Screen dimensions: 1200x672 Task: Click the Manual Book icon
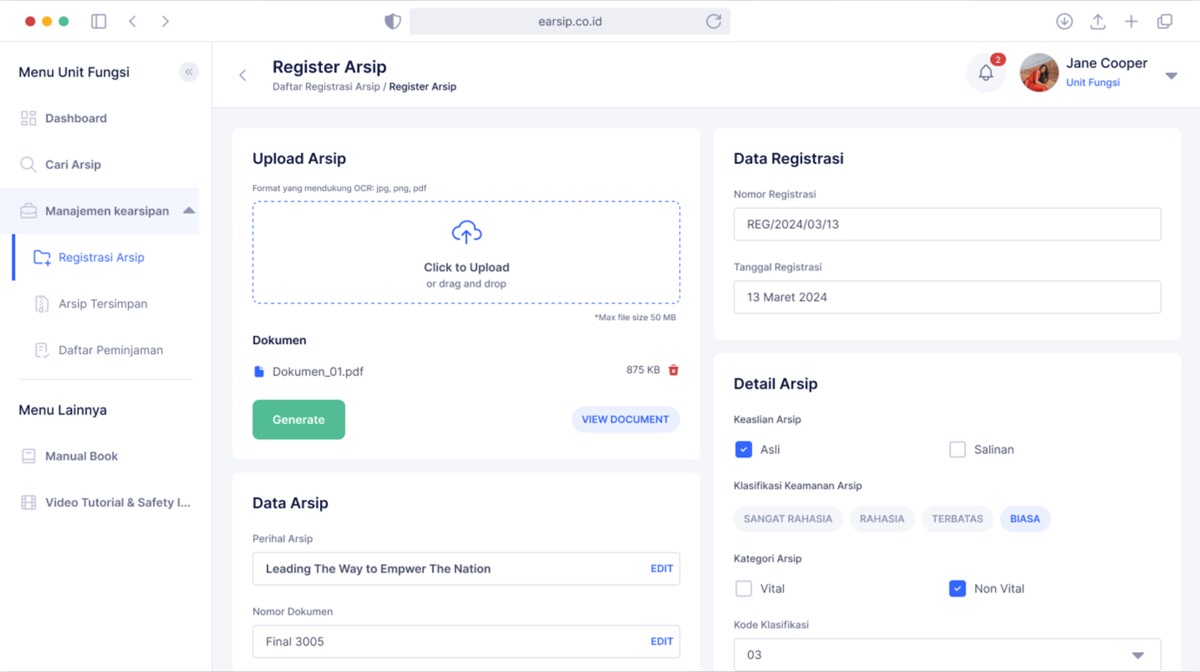pyautogui.click(x=28, y=456)
